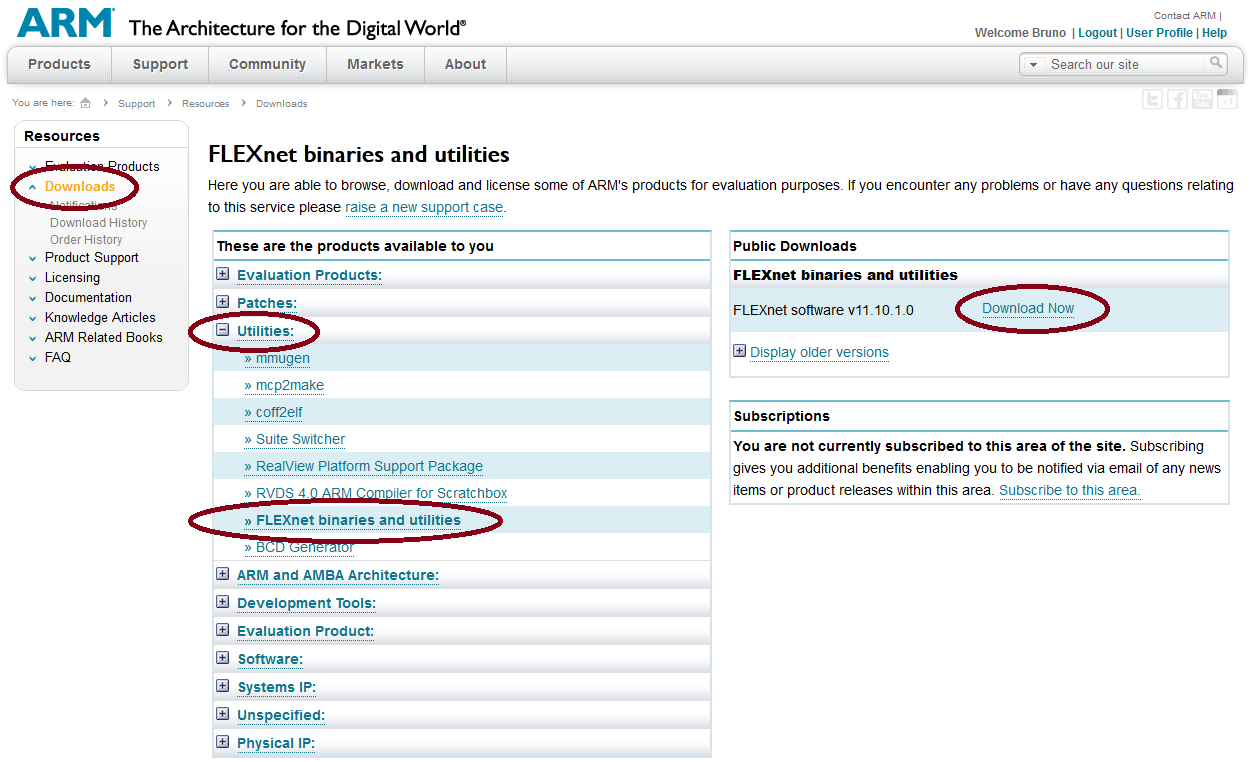
Task: Collapse Utilities minus icon
Action: click(x=223, y=329)
